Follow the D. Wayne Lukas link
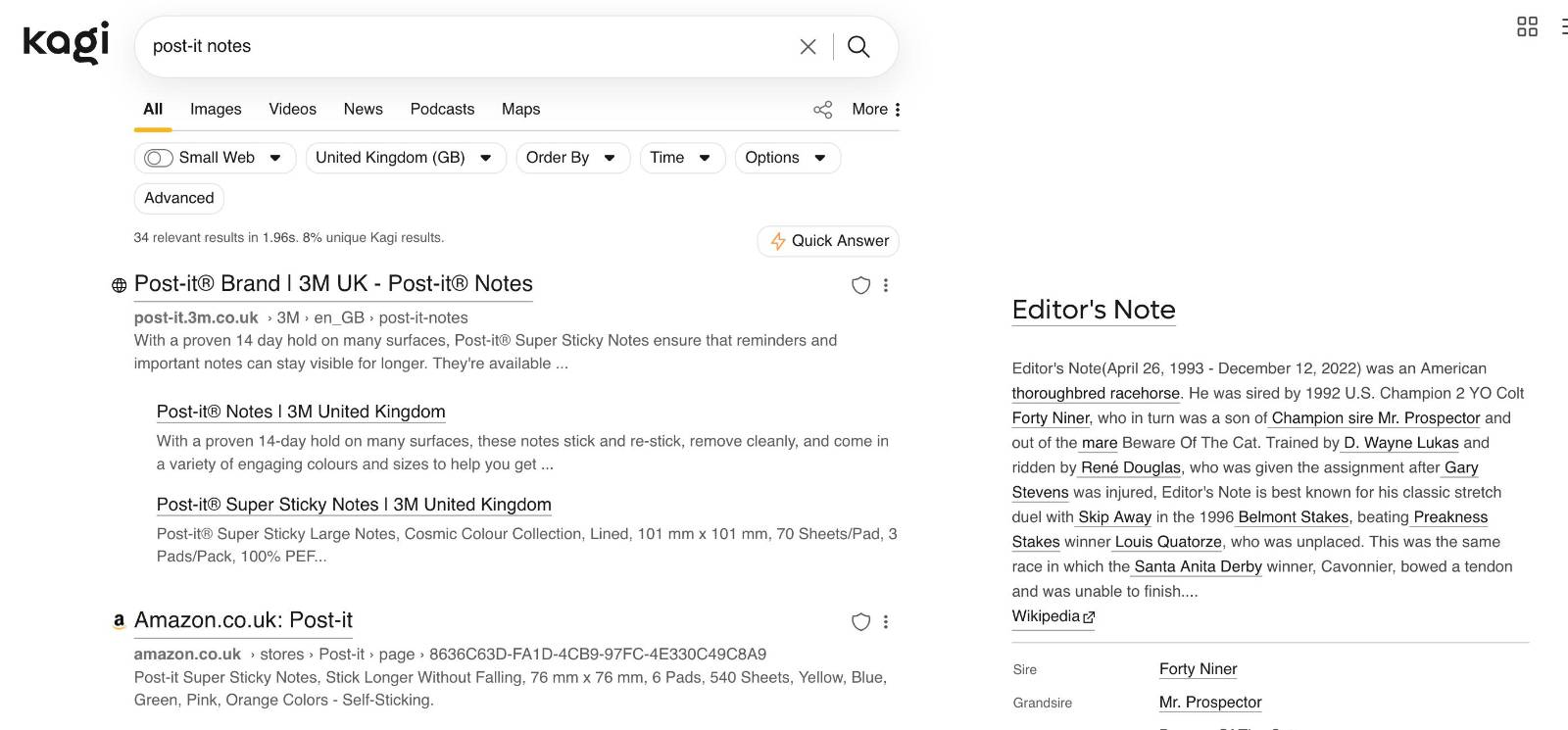Image resolution: width=1568 pixels, height=730 pixels. tap(1401, 443)
